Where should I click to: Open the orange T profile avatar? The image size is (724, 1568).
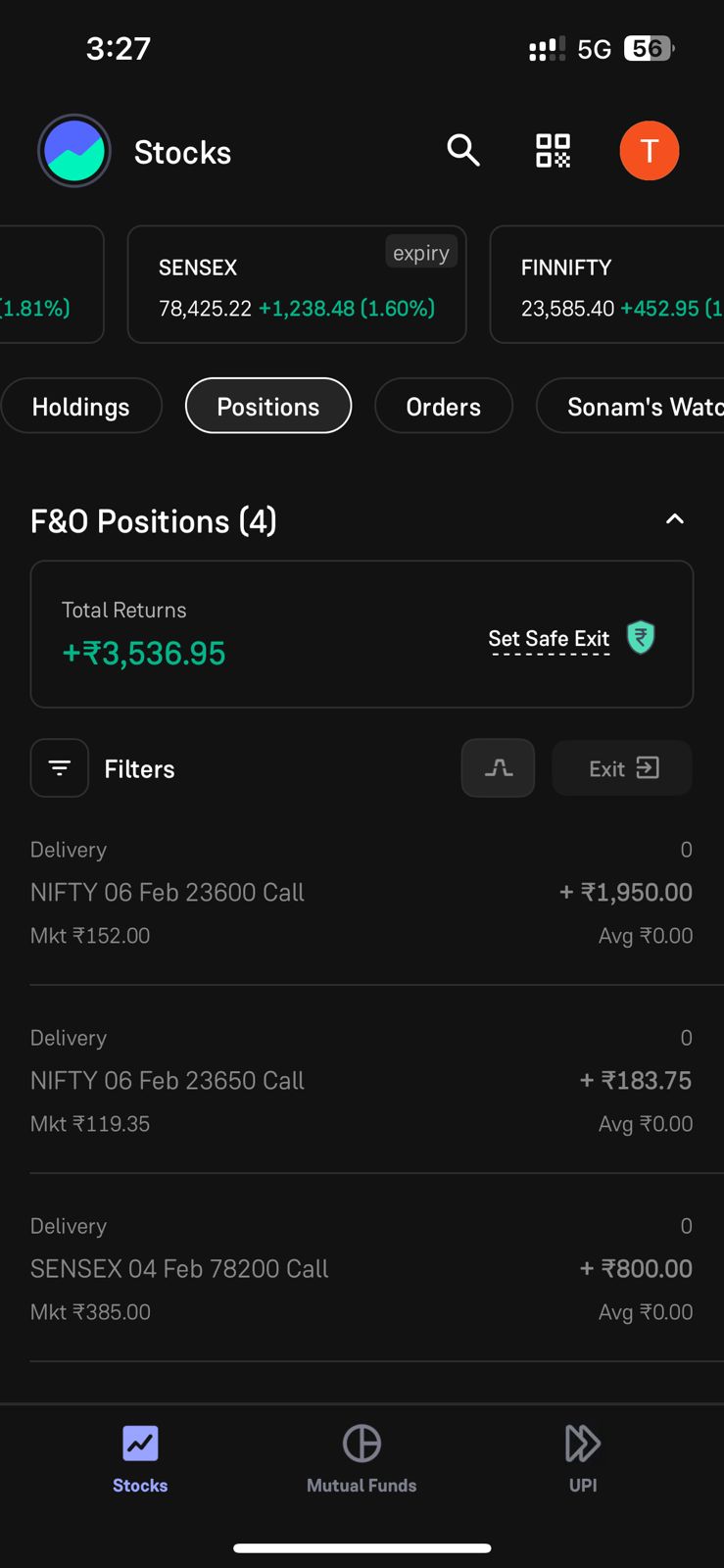pyautogui.click(x=649, y=151)
